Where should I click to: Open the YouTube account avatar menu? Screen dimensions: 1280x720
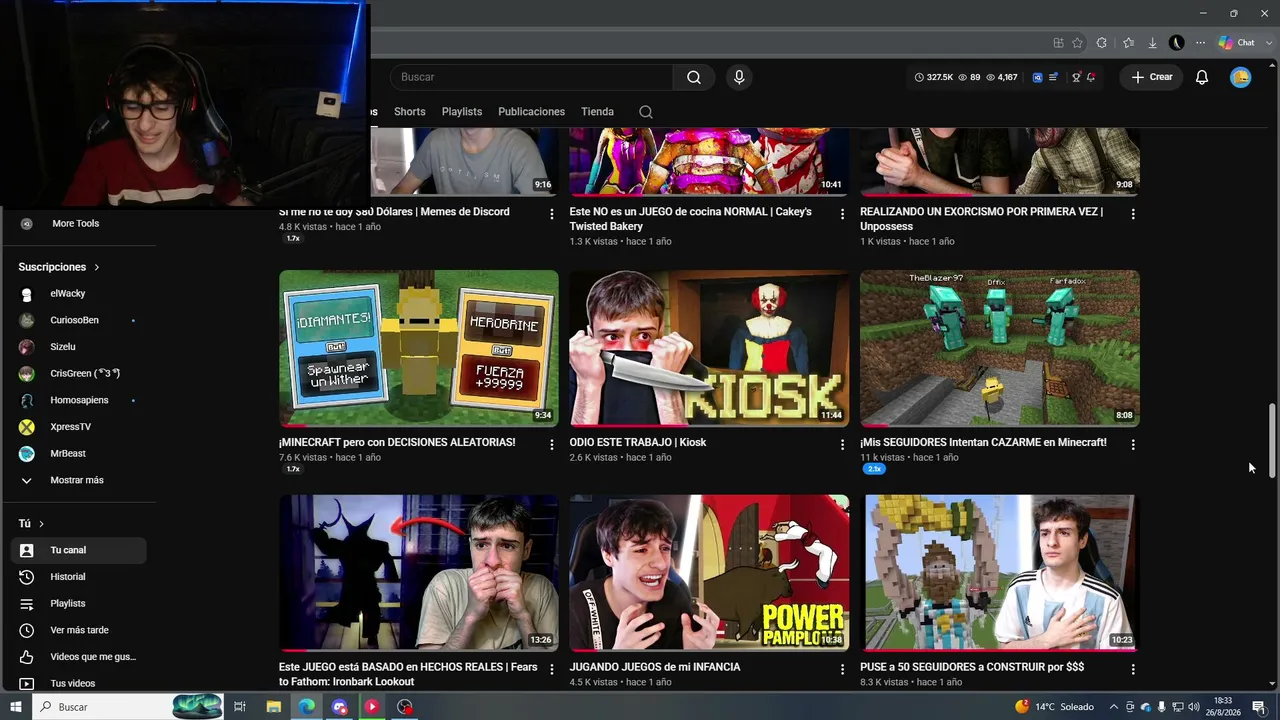point(1241,77)
